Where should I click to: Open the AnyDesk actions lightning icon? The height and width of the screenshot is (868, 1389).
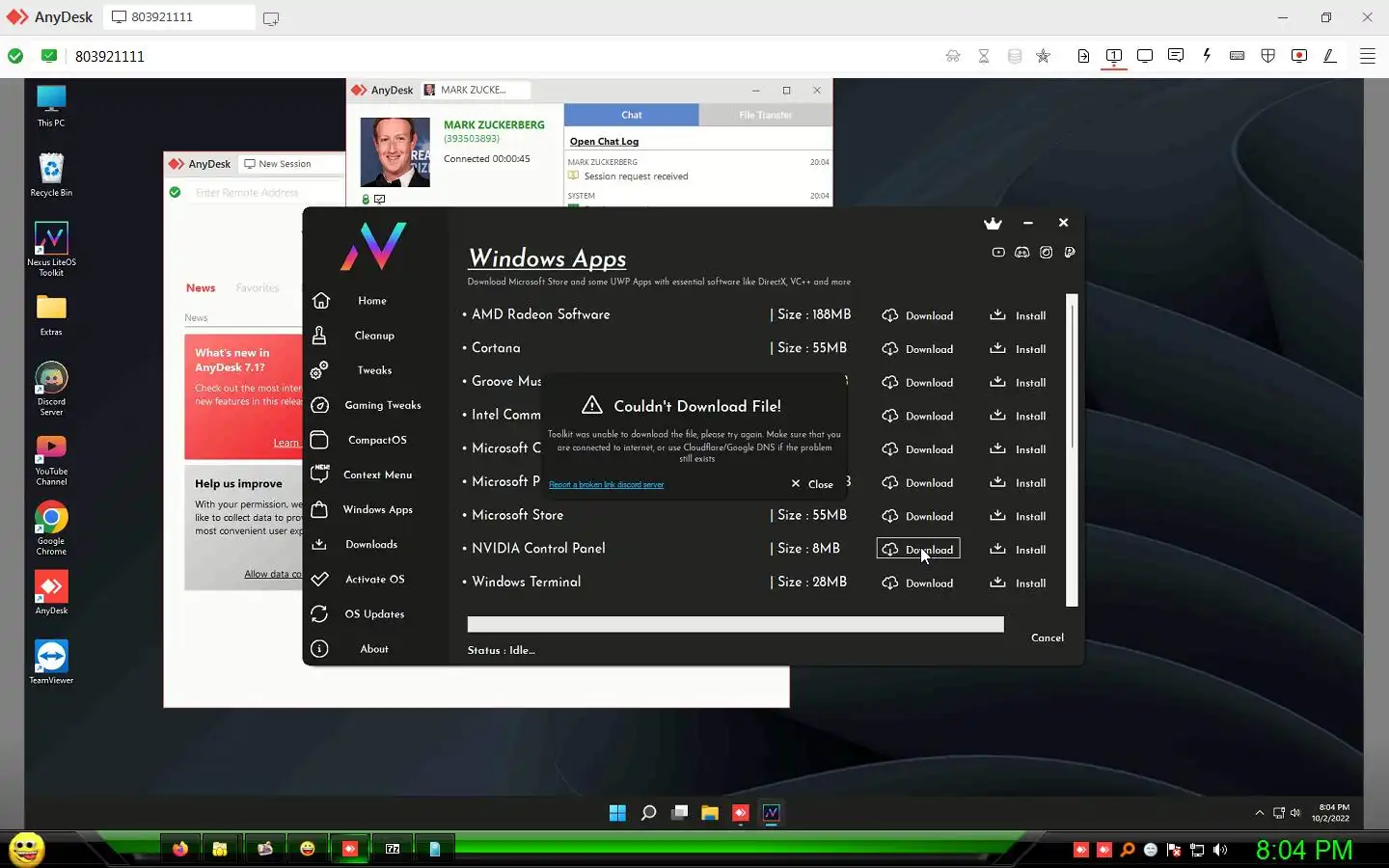click(1206, 56)
